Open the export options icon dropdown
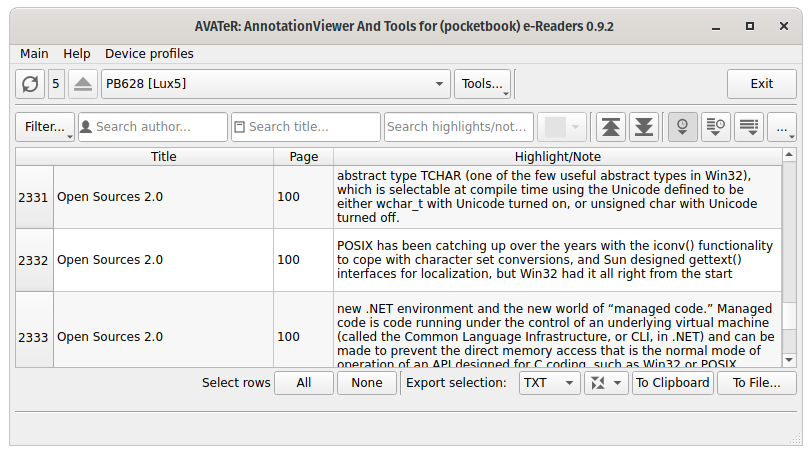 [x=605, y=383]
